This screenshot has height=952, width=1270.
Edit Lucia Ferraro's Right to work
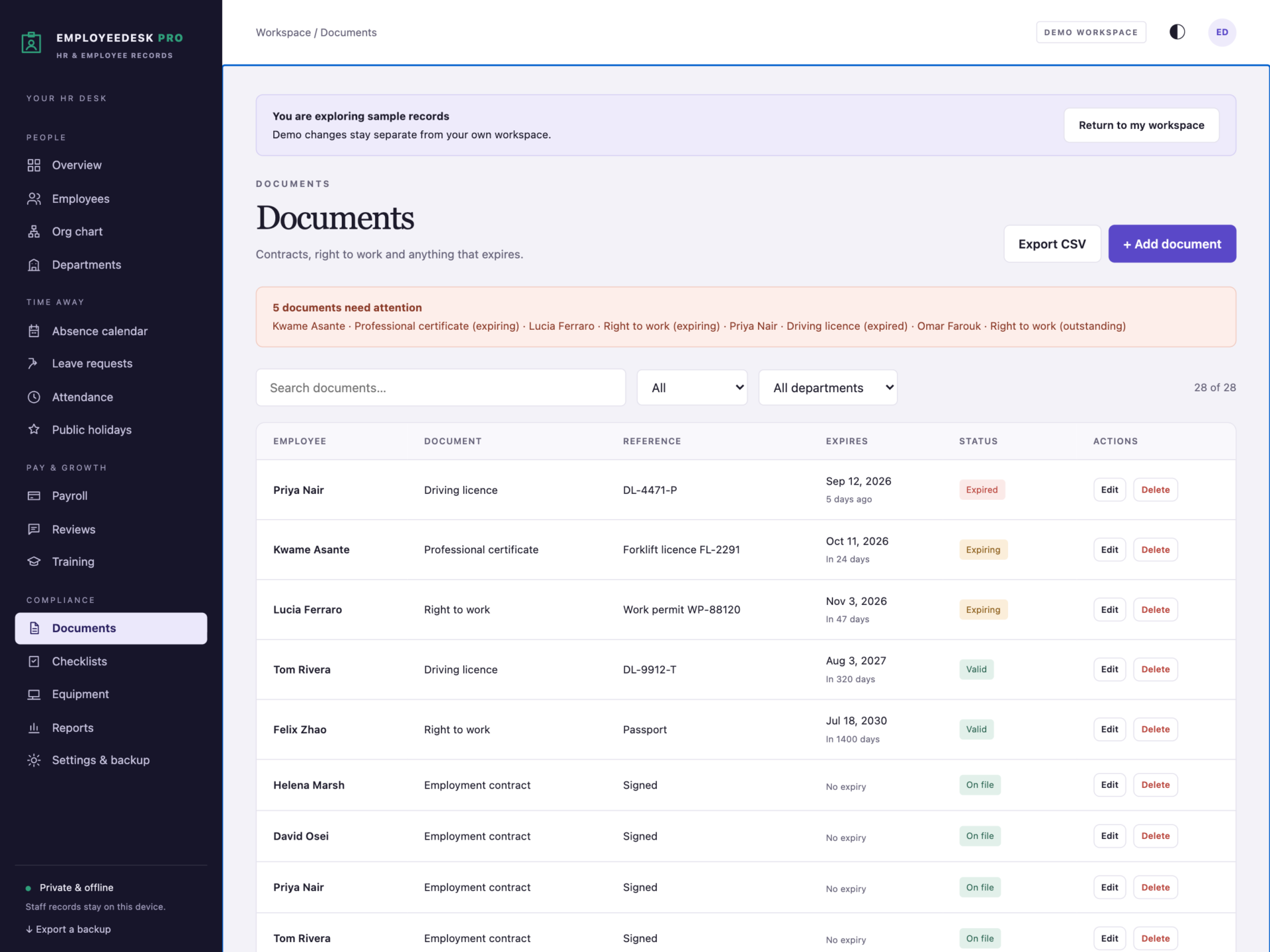tap(1109, 610)
